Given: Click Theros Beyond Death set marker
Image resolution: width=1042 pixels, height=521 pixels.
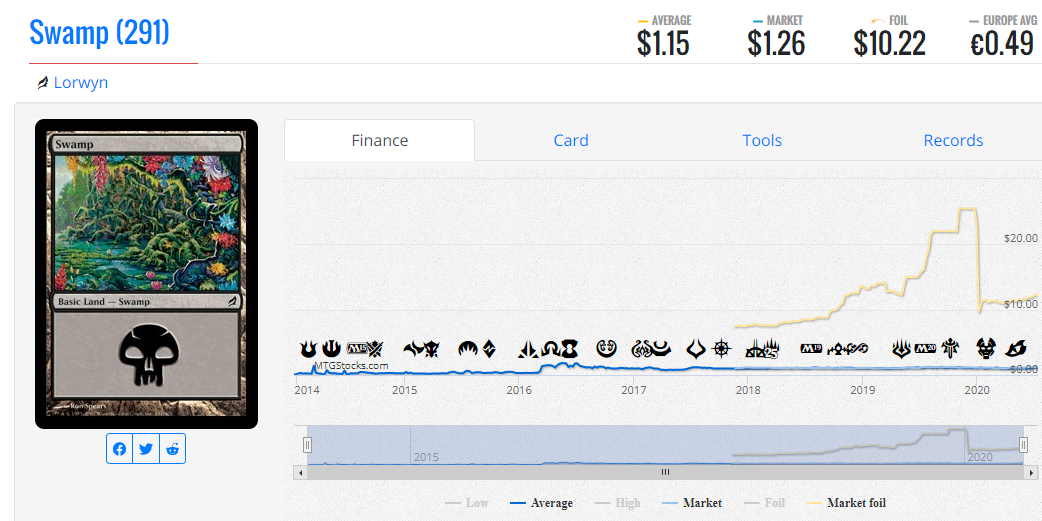Looking at the screenshot, I should [x=986, y=348].
